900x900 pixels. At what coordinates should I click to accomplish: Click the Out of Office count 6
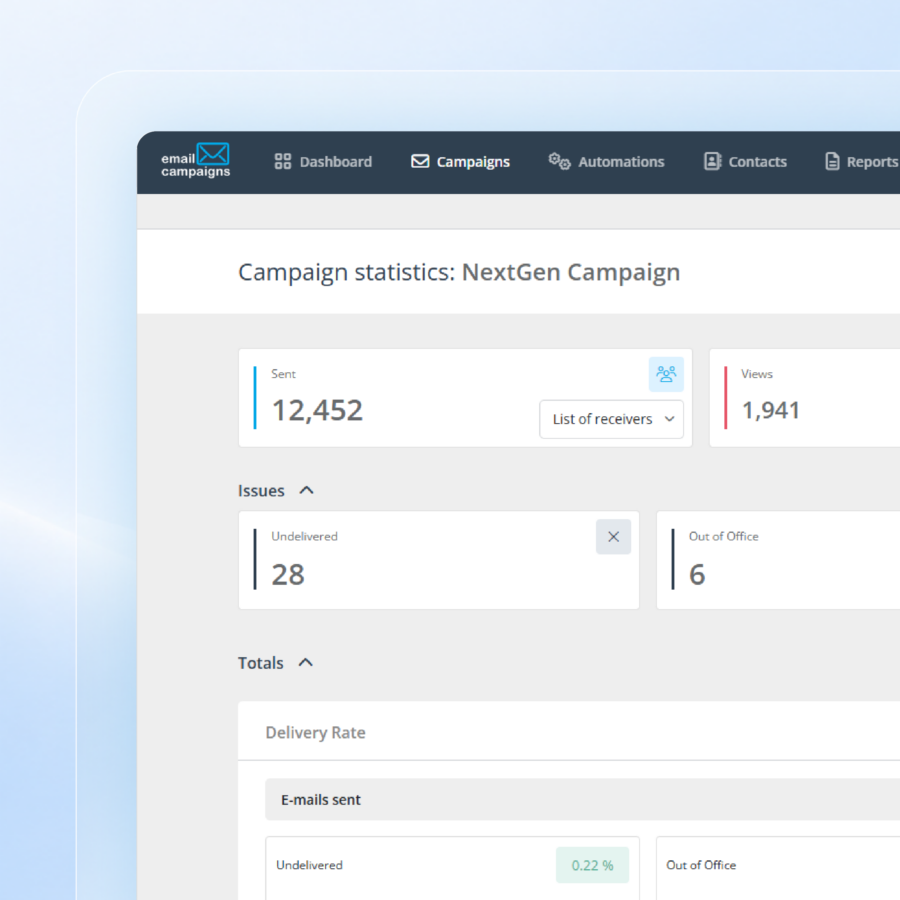pyautogui.click(x=697, y=575)
